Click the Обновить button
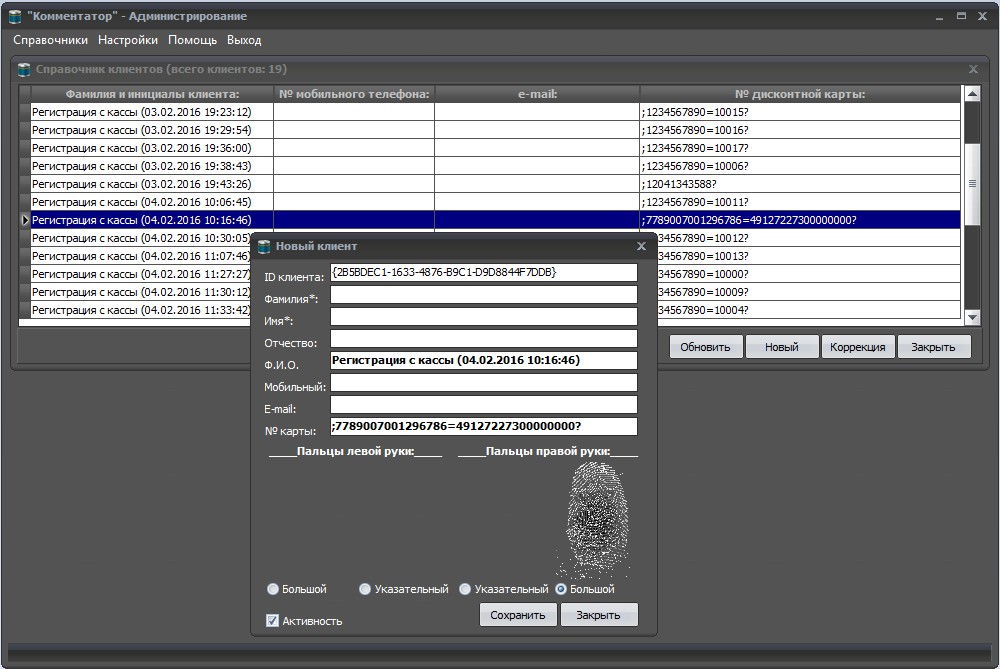1000x669 pixels. 705,347
